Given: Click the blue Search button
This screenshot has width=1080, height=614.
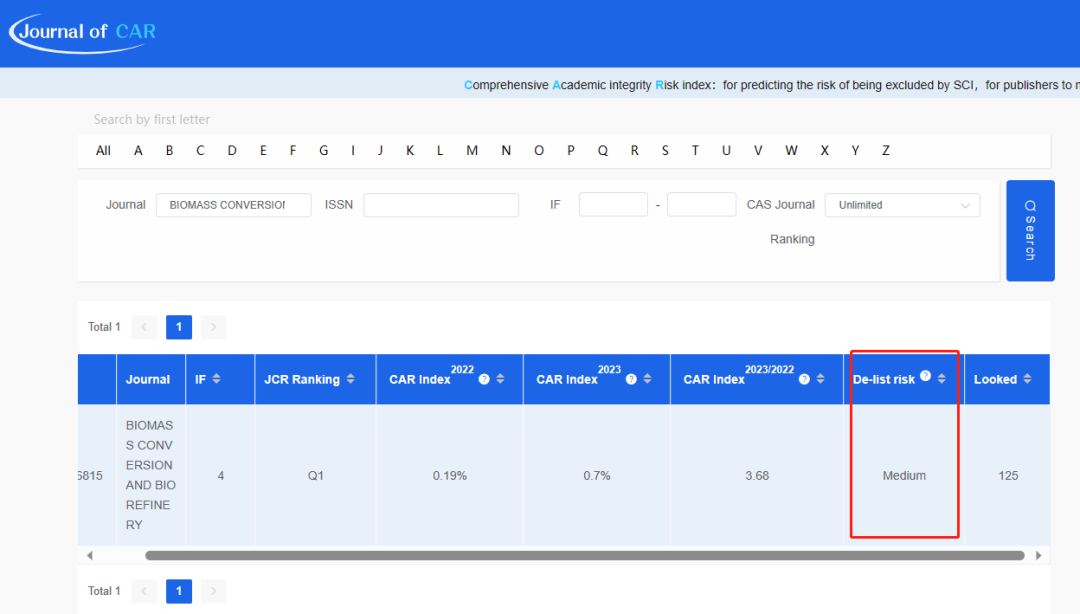Looking at the screenshot, I should click(1030, 230).
